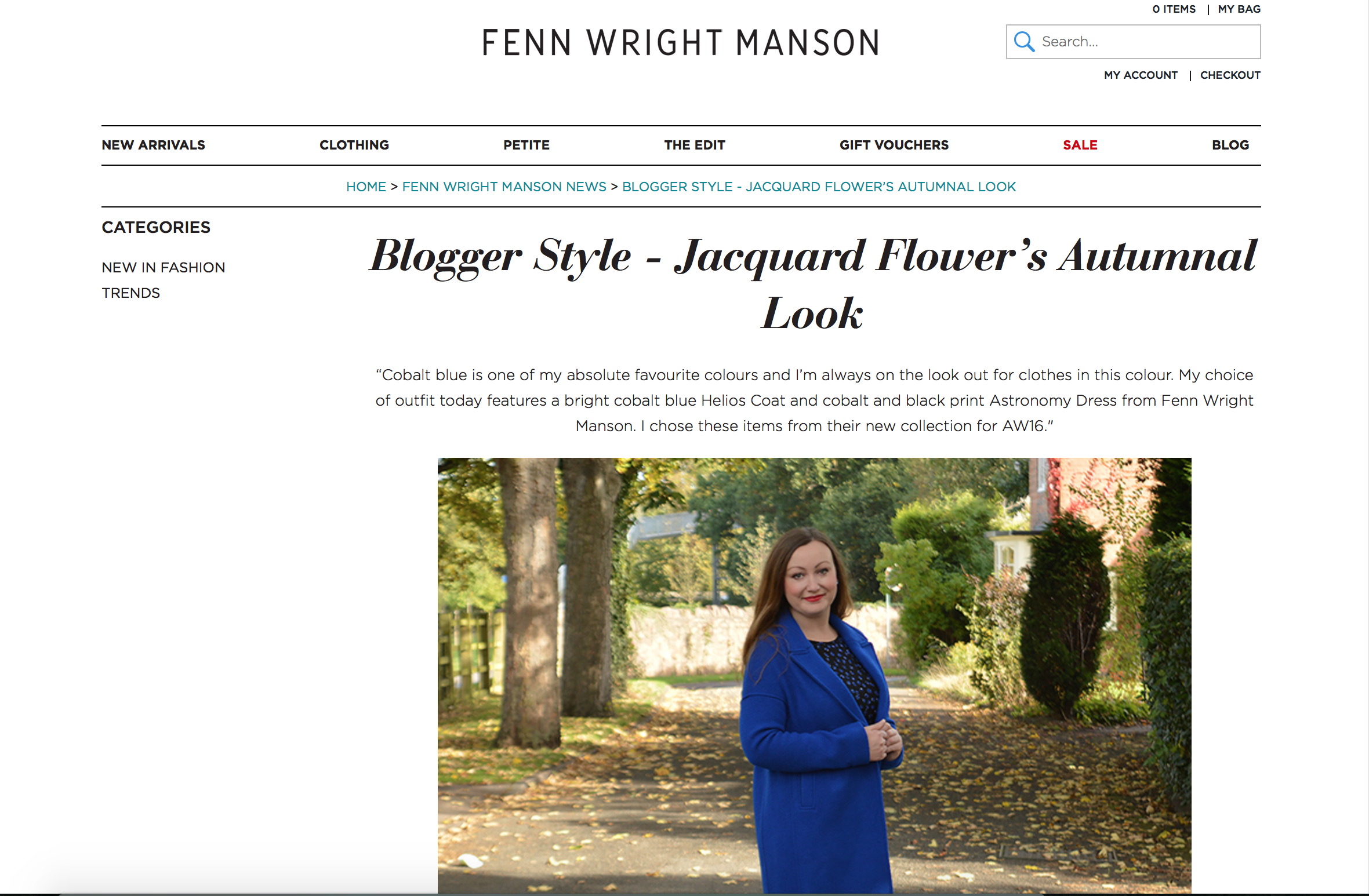Image resolution: width=1369 pixels, height=896 pixels.
Task: Select Trends category link
Action: [131, 293]
